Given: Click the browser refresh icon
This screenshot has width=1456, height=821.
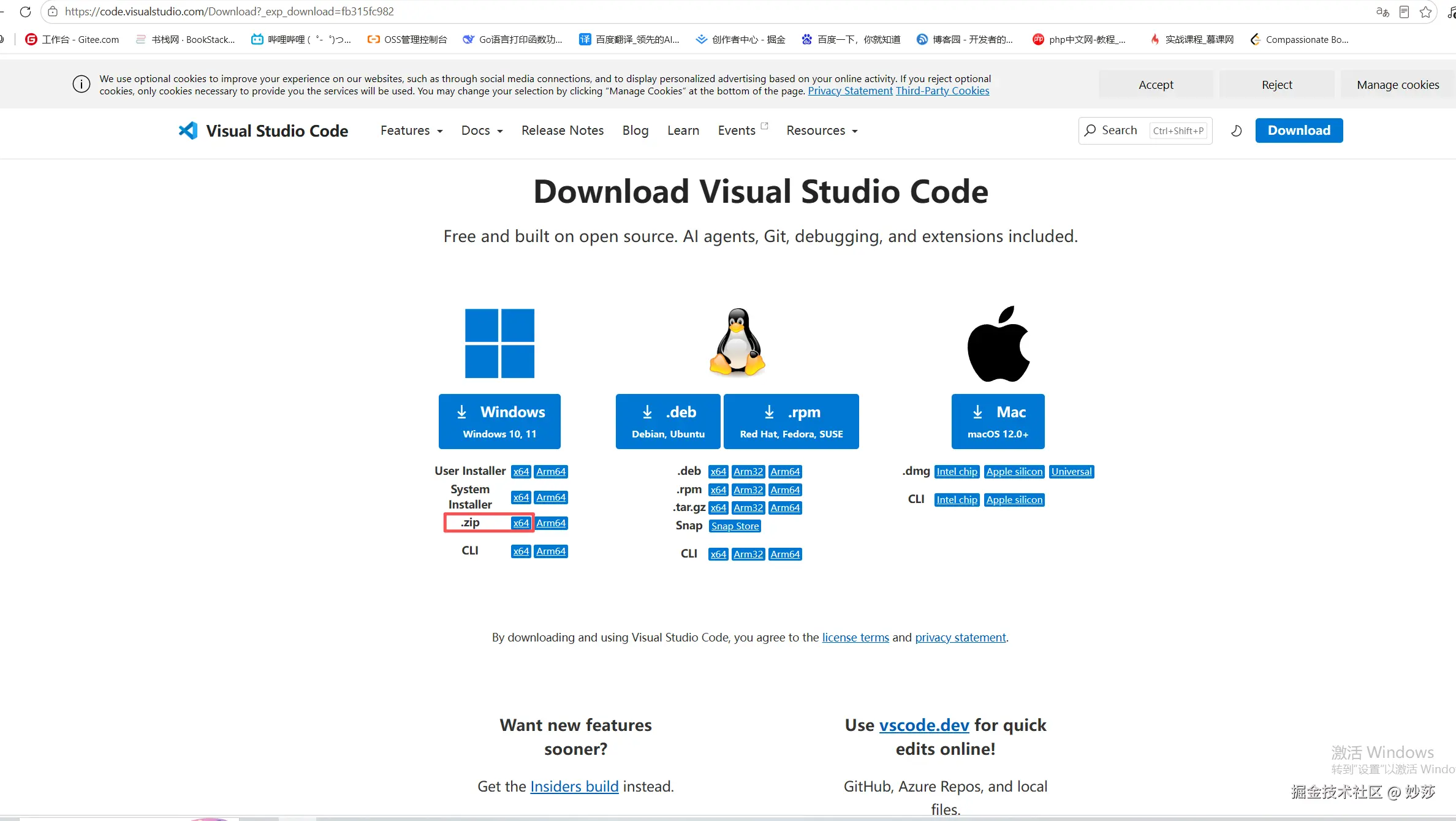Looking at the screenshot, I should (25, 12).
